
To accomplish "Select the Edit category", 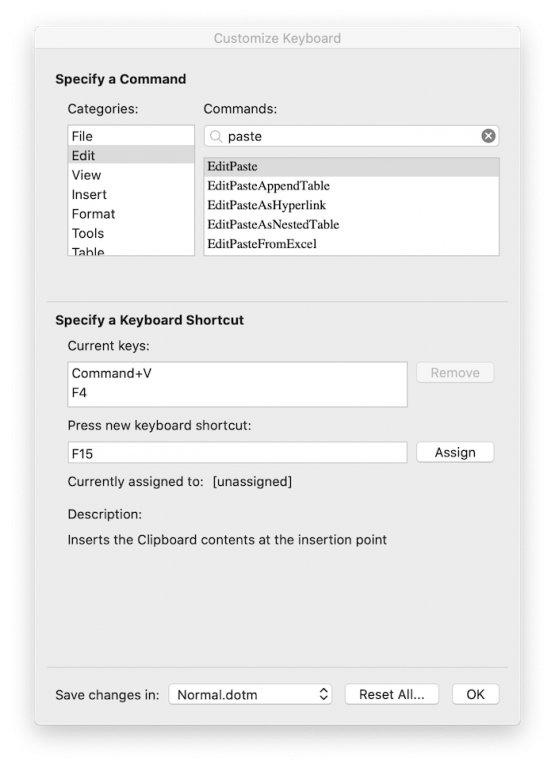I will (x=131, y=155).
